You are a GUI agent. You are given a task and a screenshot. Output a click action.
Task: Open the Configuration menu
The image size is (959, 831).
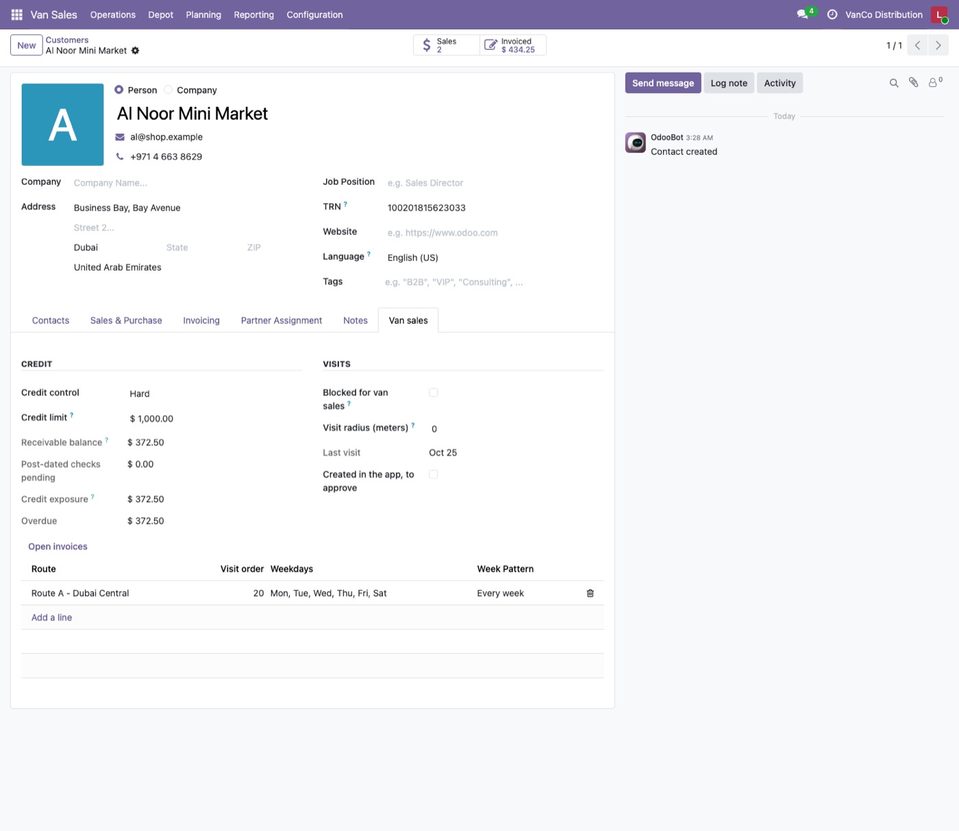[314, 14]
